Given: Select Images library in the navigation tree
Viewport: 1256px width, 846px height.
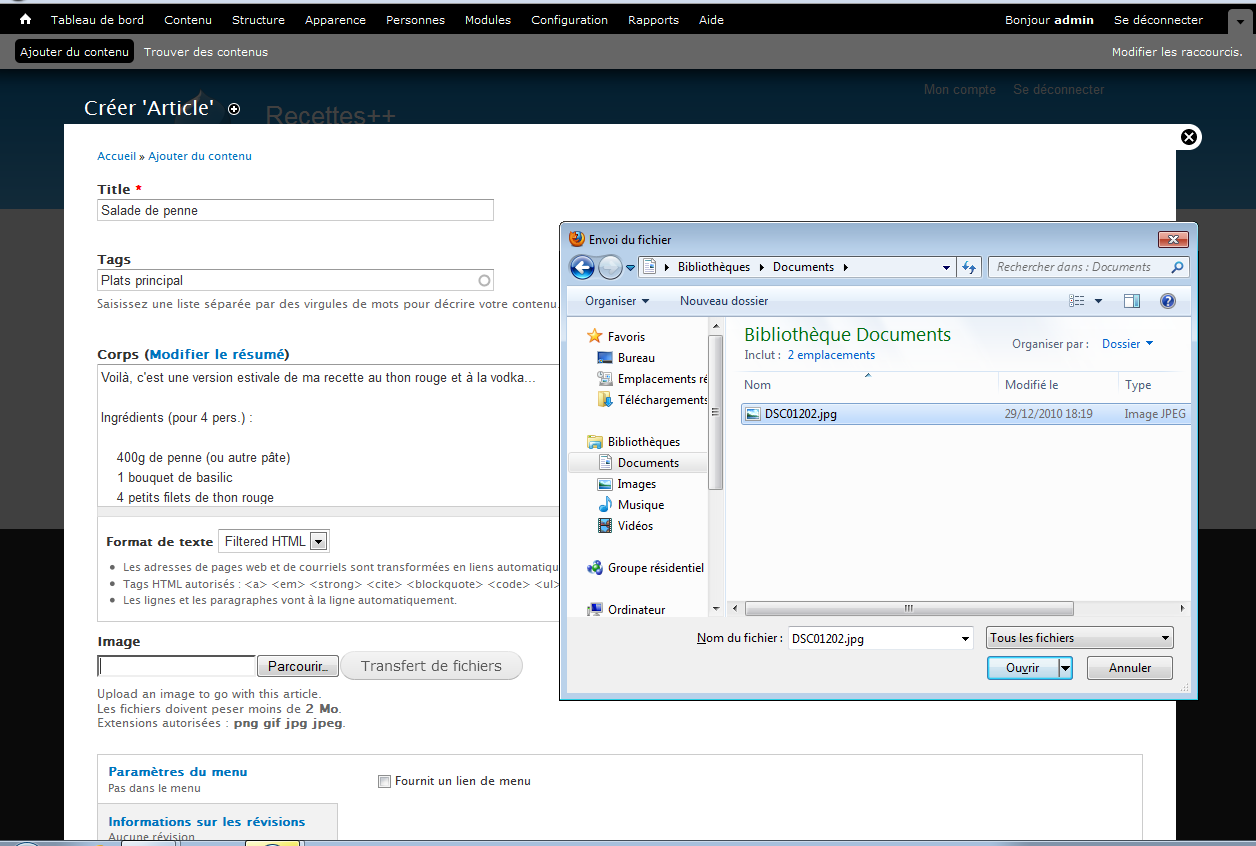Looking at the screenshot, I should click(x=636, y=484).
